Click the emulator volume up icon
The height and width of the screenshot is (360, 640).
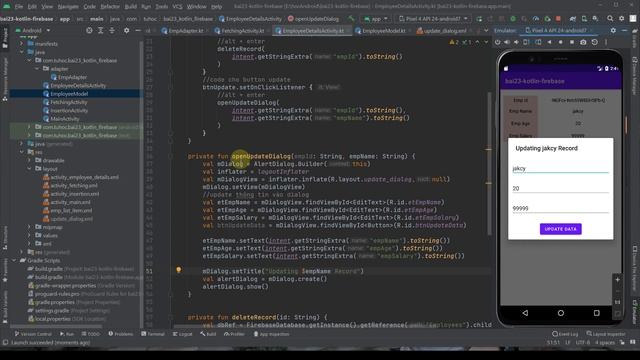tap(507, 42)
